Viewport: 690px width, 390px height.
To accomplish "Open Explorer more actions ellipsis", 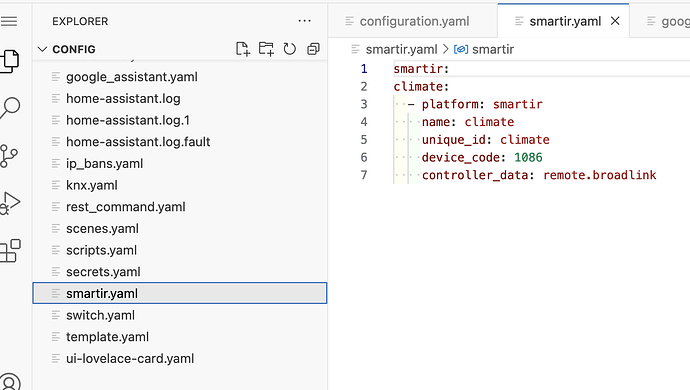I will click(305, 21).
